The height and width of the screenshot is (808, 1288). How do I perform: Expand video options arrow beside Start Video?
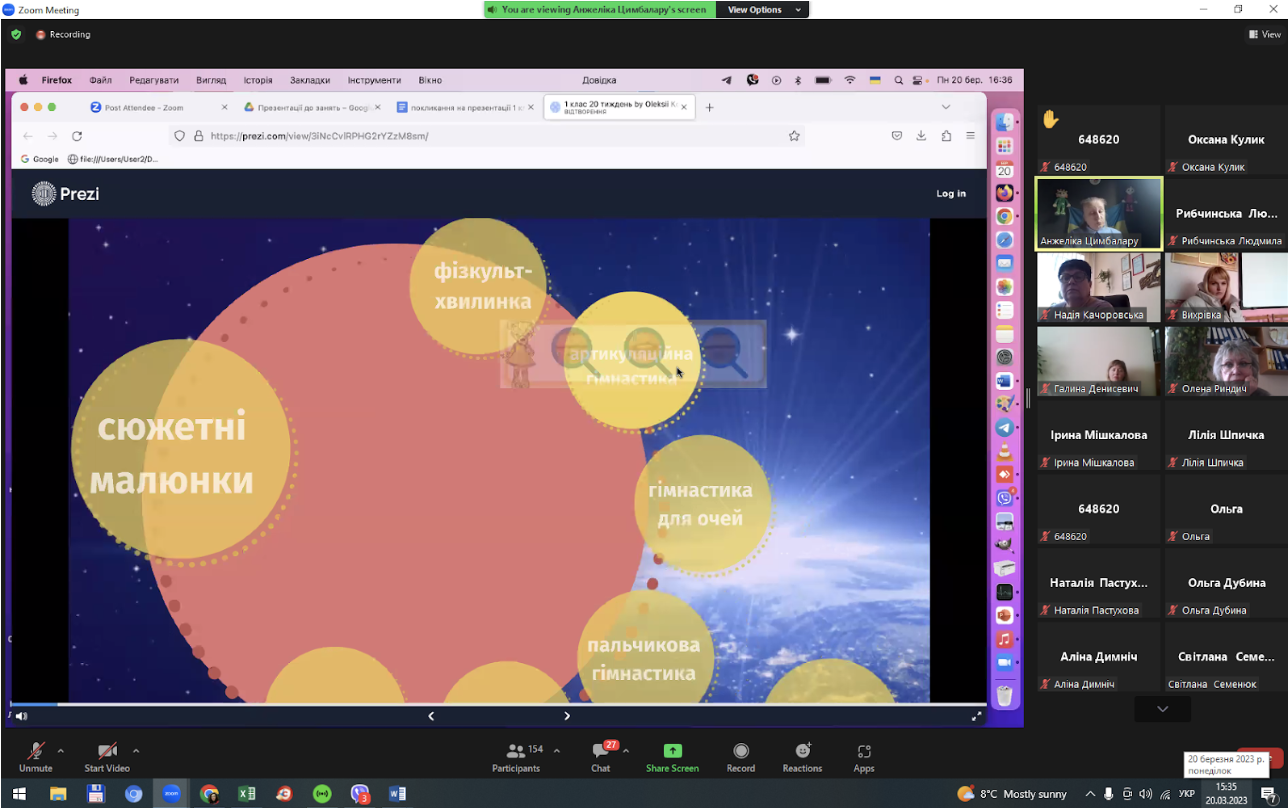click(136, 750)
